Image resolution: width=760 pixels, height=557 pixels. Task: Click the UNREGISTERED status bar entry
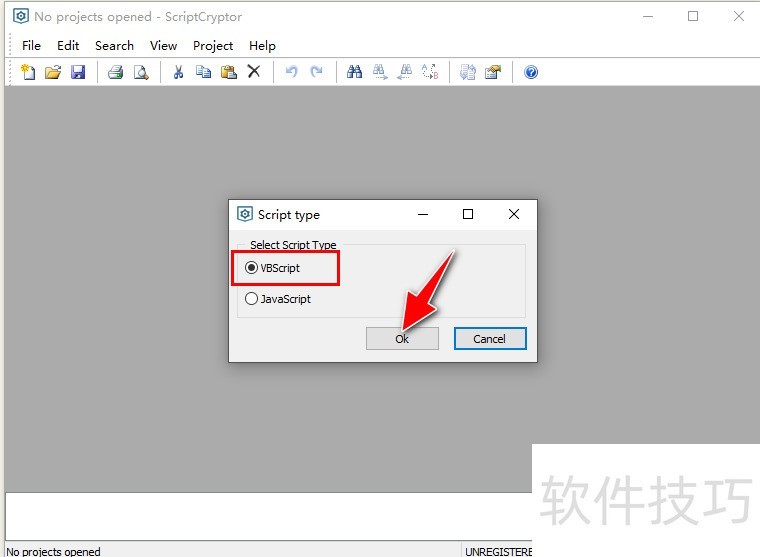498,552
